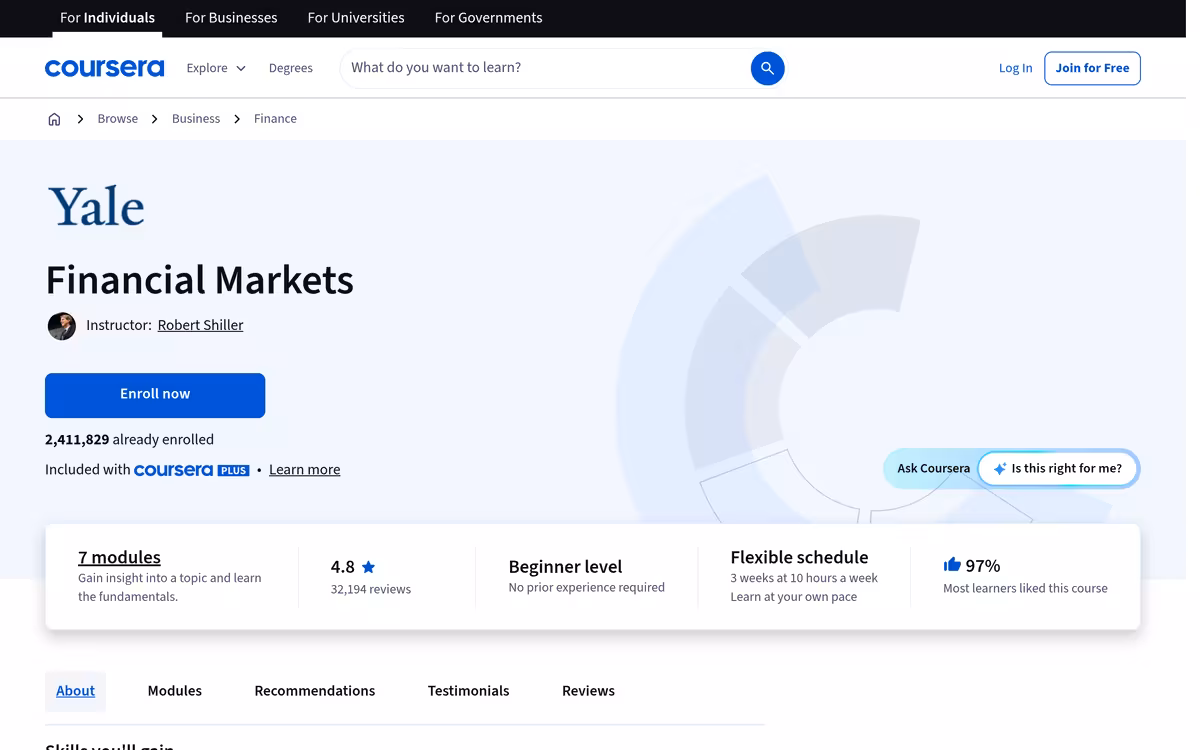Click the '32,194 reviews' text
The image size is (1200, 750).
click(x=371, y=590)
